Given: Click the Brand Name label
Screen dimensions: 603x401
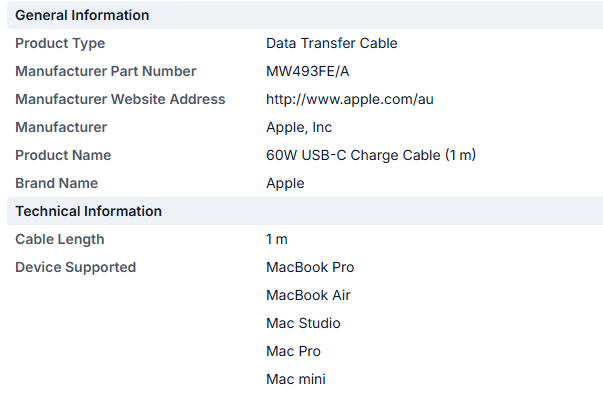Looking at the screenshot, I should (57, 183).
